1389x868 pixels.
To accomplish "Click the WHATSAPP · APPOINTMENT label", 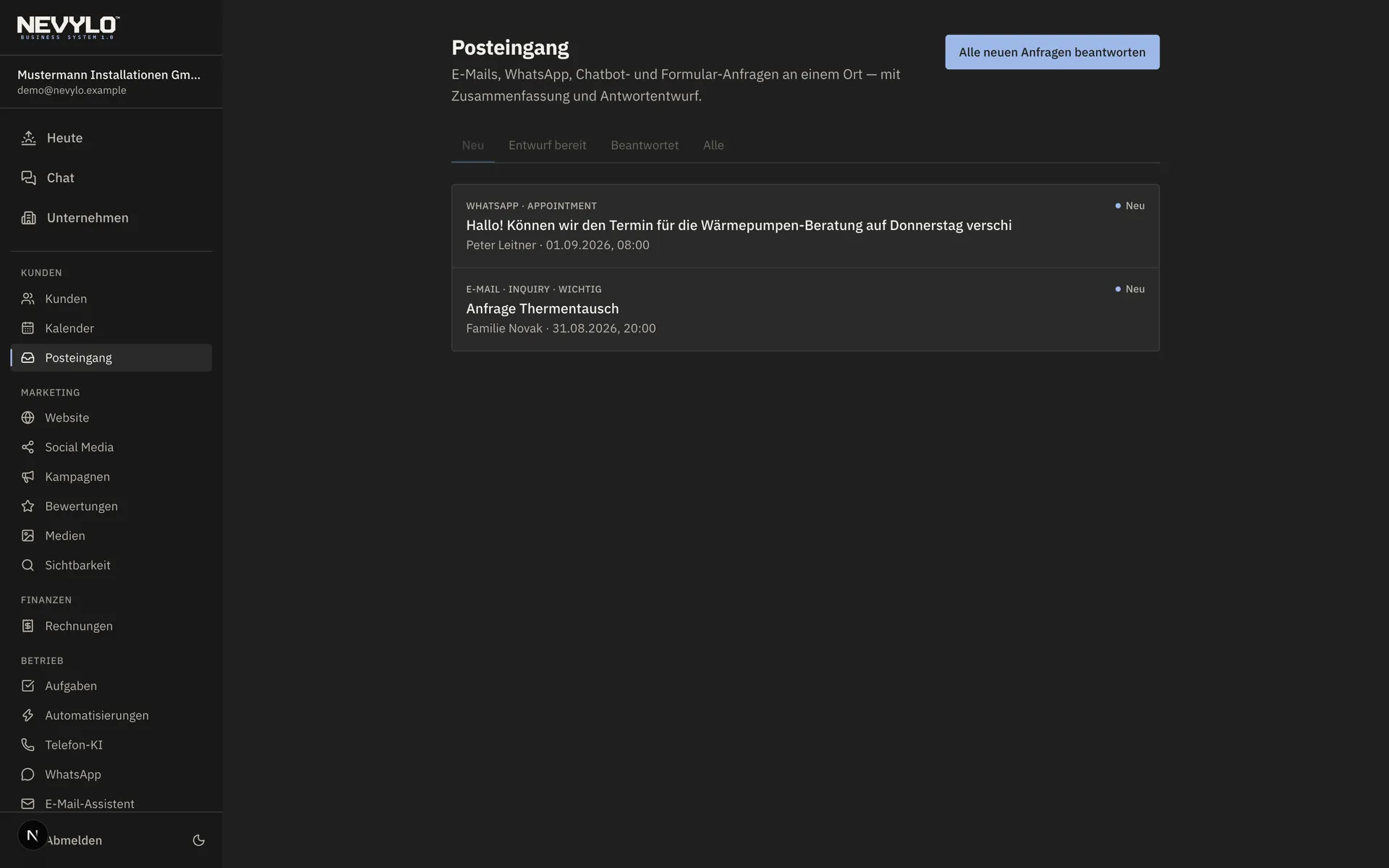I will coord(532,206).
